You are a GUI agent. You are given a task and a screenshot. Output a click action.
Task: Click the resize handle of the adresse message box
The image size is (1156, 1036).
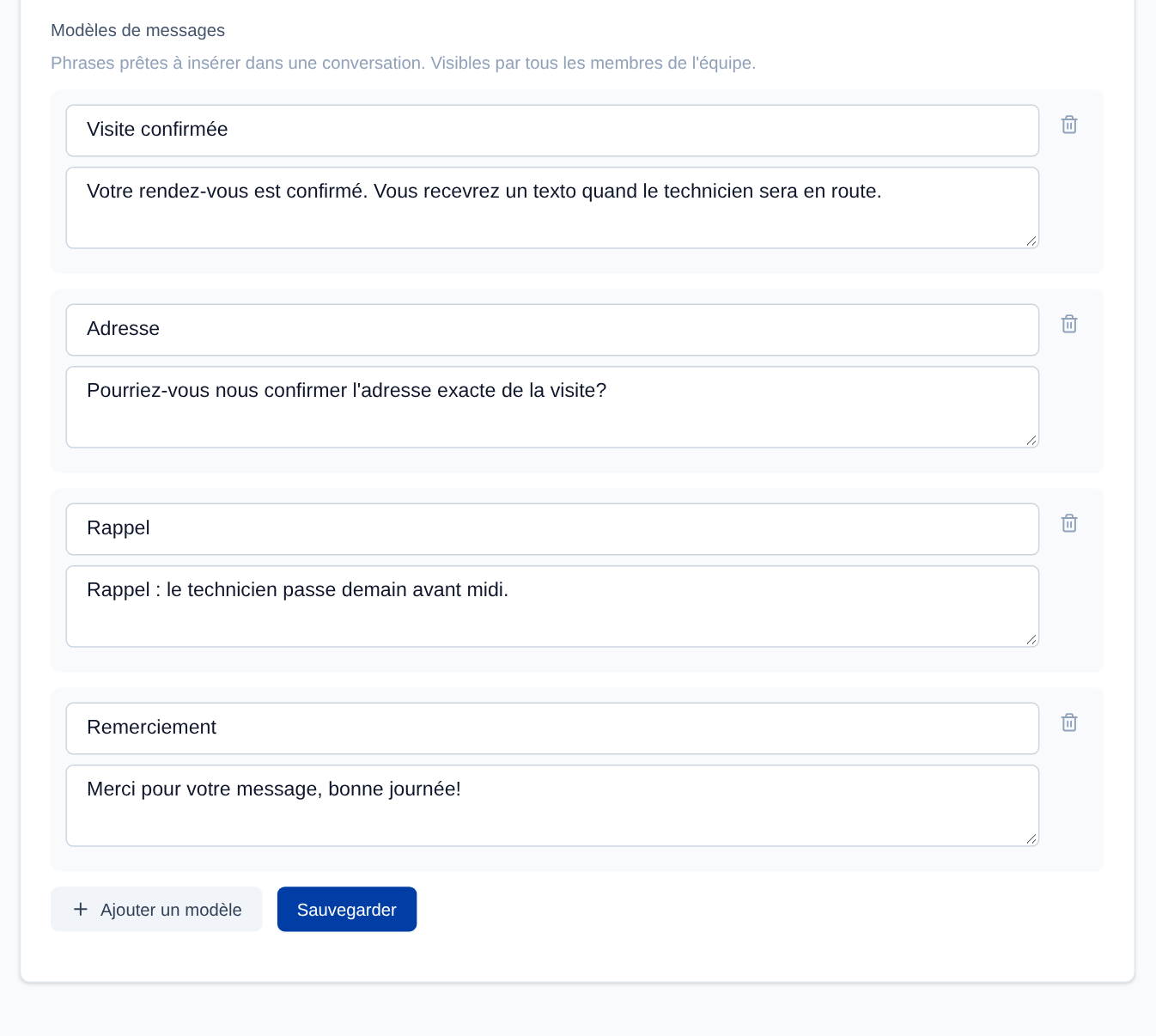point(1031,441)
